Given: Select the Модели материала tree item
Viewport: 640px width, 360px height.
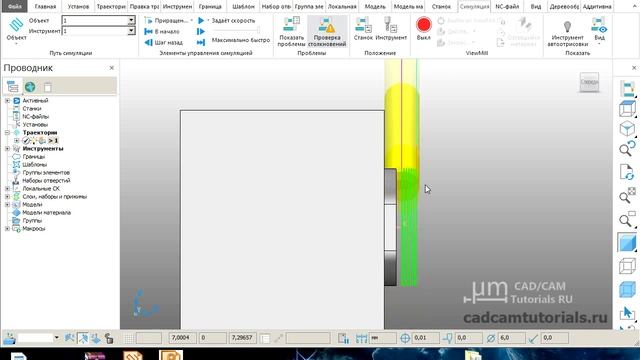Looking at the screenshot, I should tap(46, 213).
